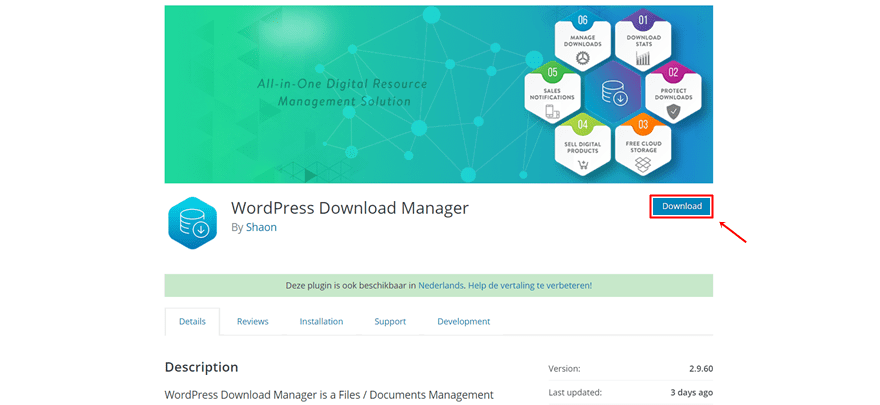Open the Nederlands translation link
The image size is (880, 405).
tap(441, 286)
